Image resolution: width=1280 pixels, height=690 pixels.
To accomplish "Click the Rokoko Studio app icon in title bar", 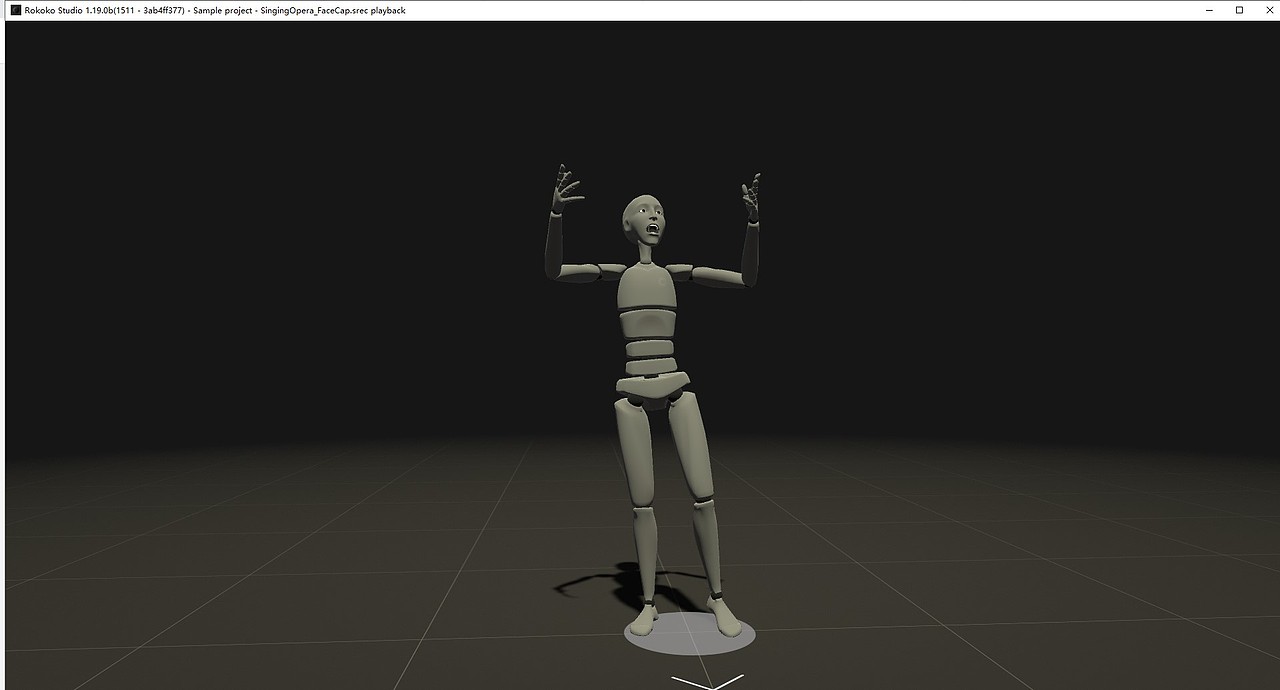I will [x=15, y=10].
